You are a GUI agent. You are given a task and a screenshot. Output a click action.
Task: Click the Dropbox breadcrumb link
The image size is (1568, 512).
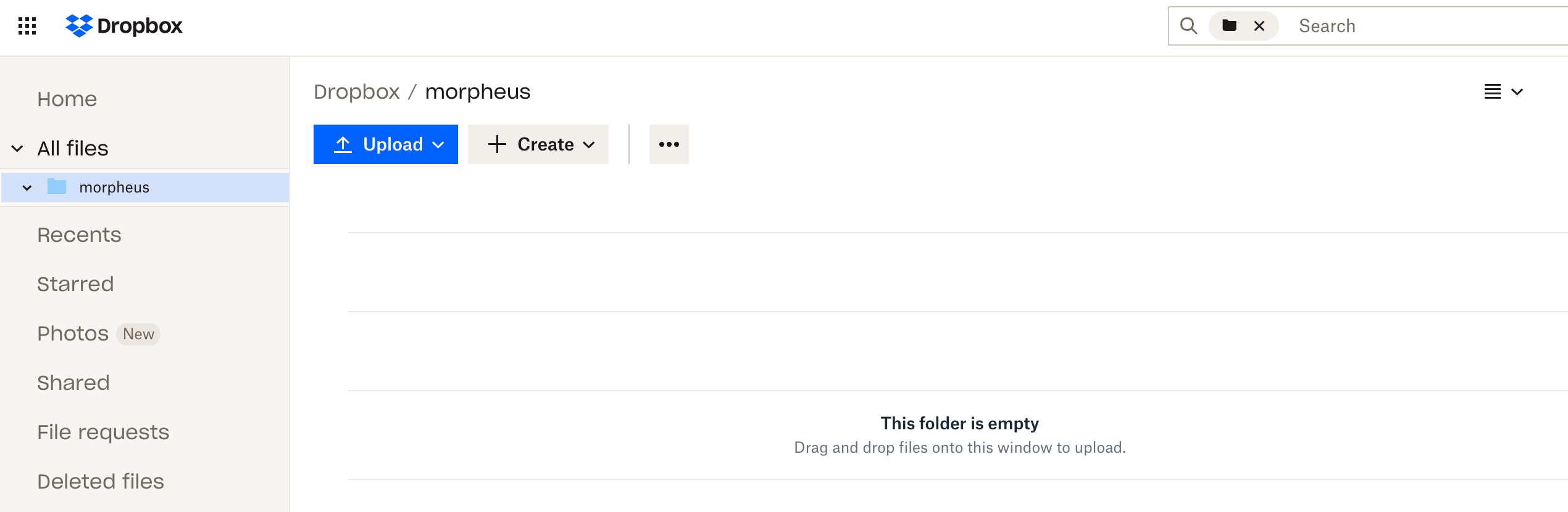[x=357, y=92]
